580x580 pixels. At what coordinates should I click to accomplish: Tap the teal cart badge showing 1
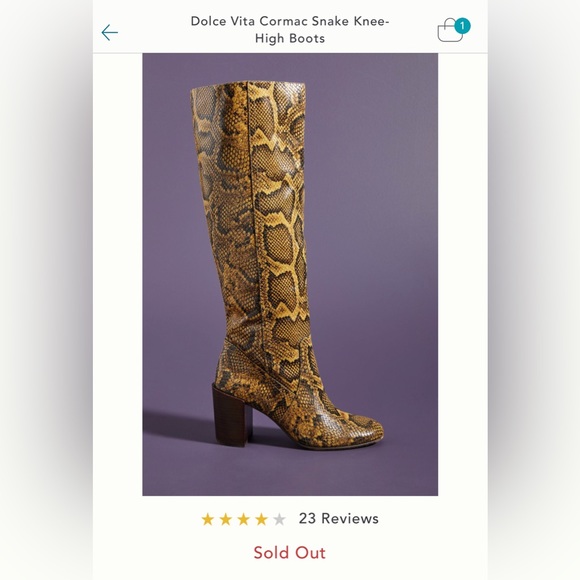[x=462, y=26]
